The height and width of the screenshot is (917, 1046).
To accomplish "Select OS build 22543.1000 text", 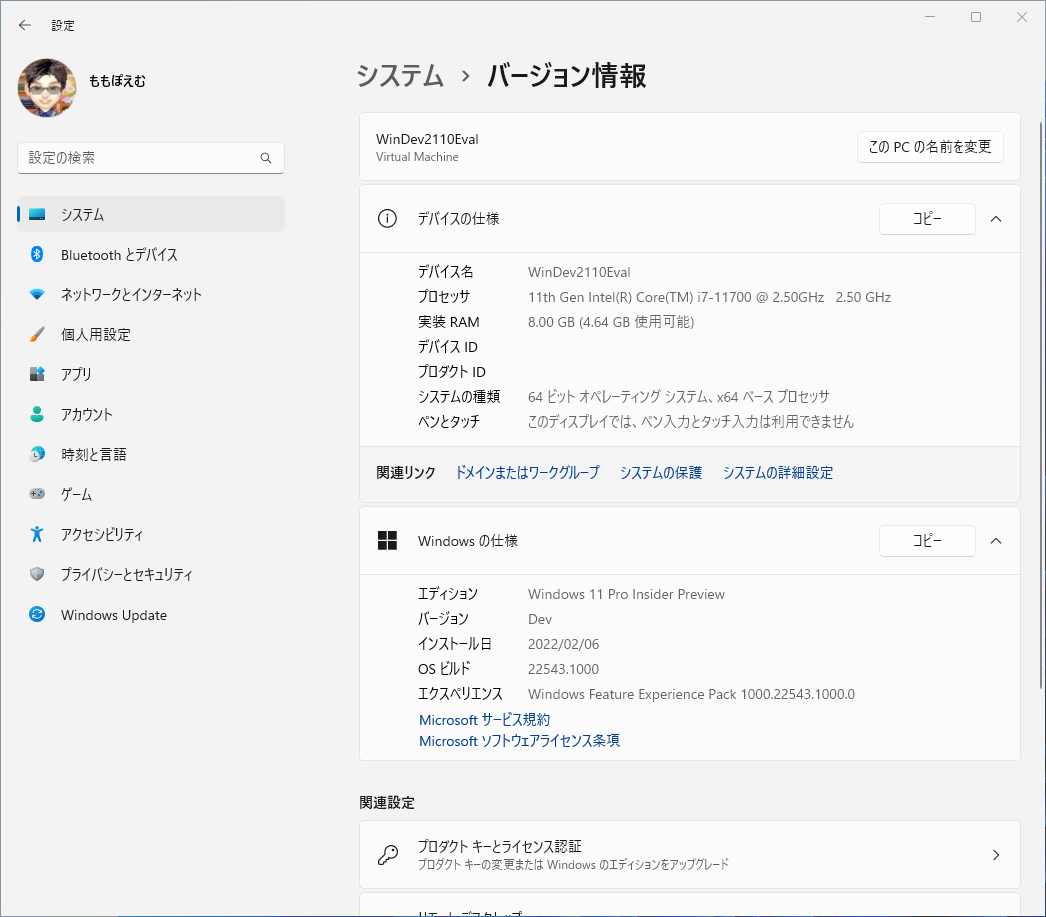I will [x=563, y=669].
